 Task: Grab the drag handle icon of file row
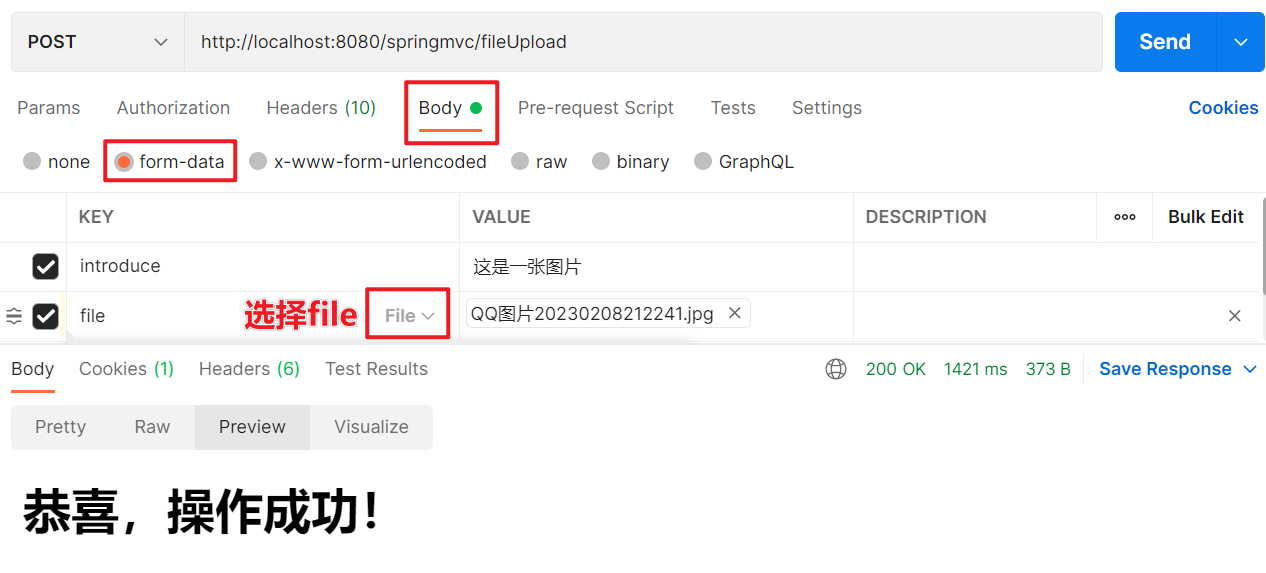click(x=14, y=316)
